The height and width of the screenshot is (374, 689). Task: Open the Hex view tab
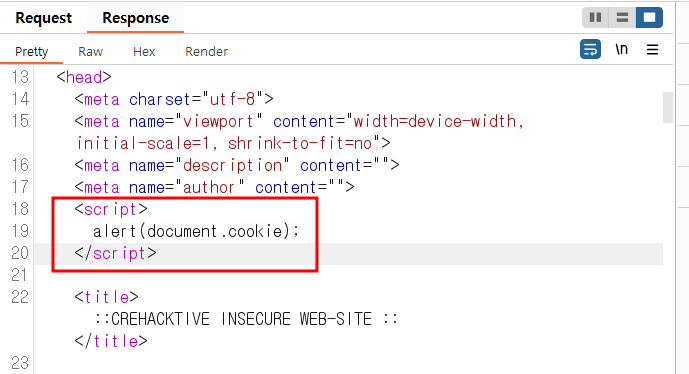pos(144,52)
